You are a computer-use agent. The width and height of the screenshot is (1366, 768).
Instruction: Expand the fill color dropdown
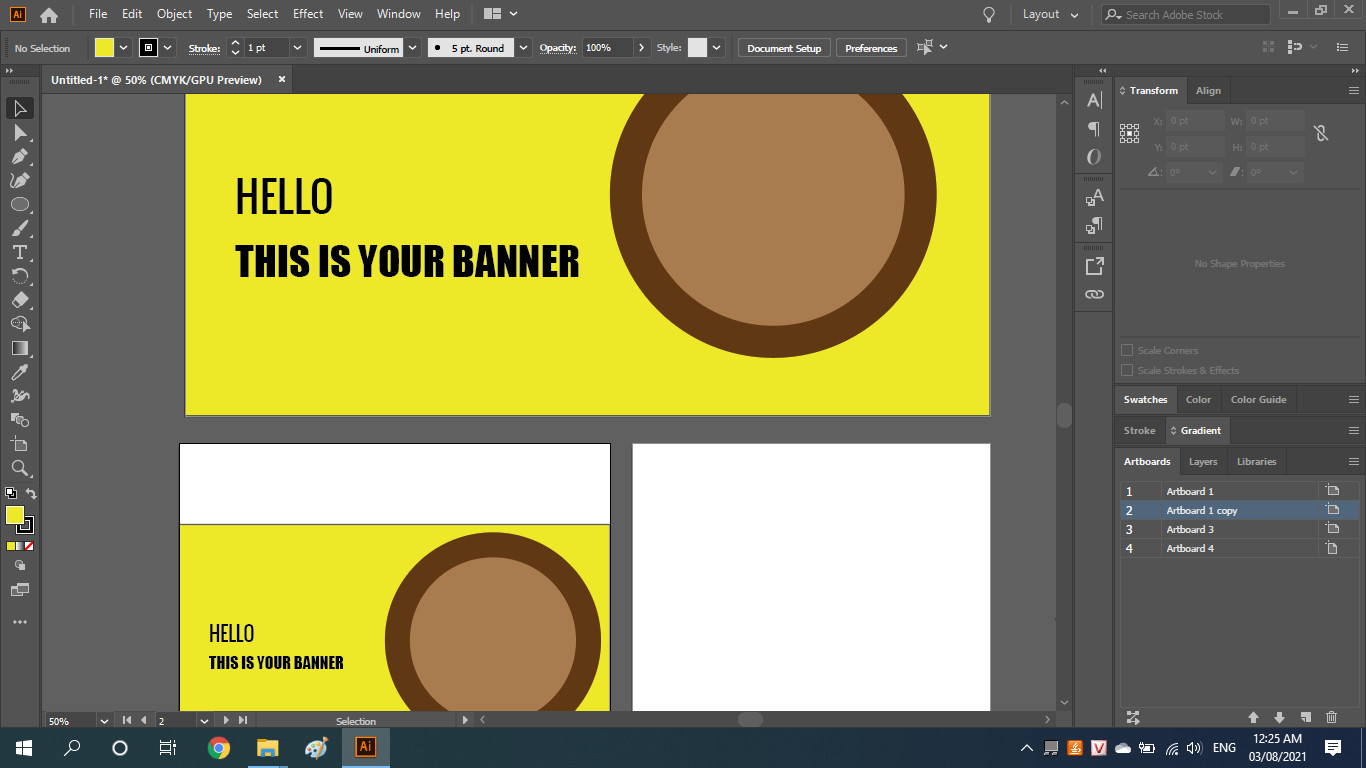tap(124, 48)
